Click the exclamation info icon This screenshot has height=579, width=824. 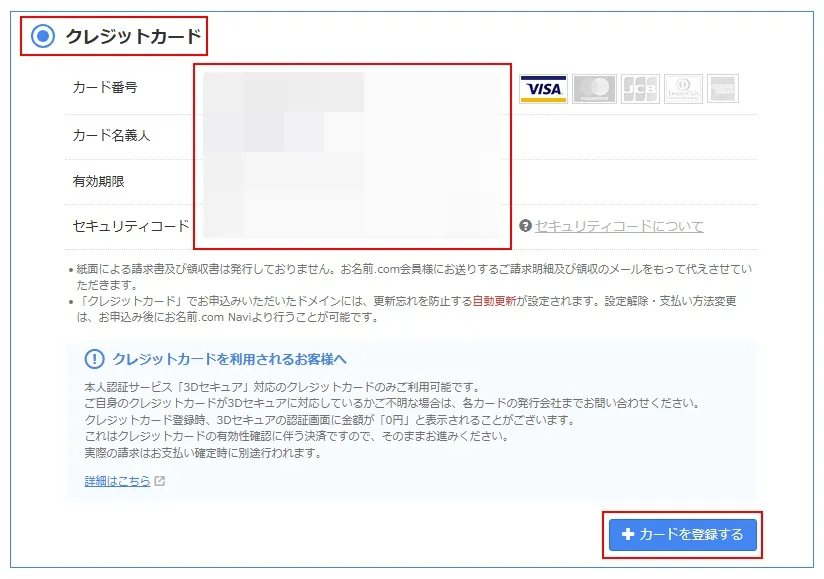coord(95,359)
